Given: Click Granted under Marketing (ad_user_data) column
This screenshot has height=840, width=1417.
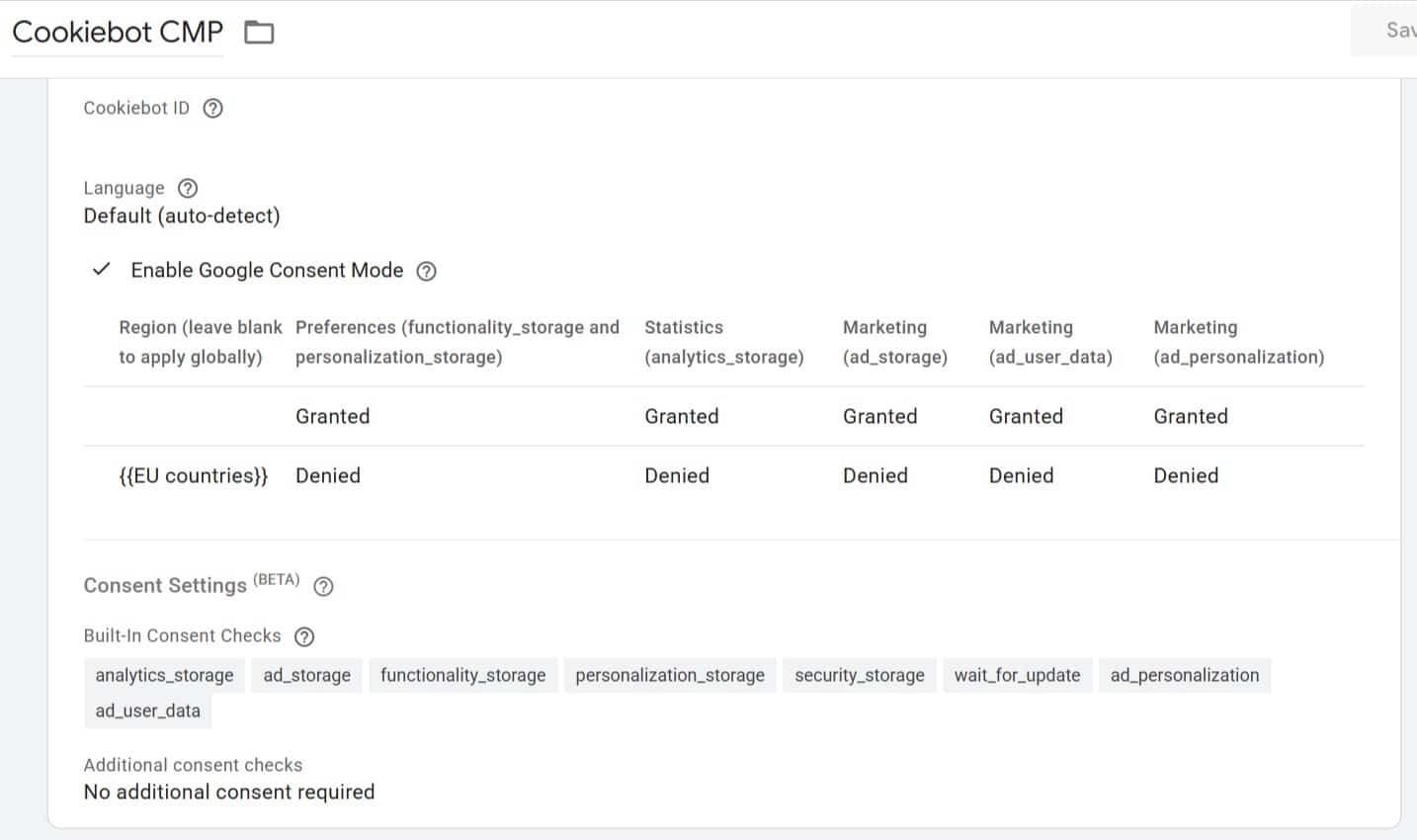Looking at the screenshot, I should pos(1027,416).
